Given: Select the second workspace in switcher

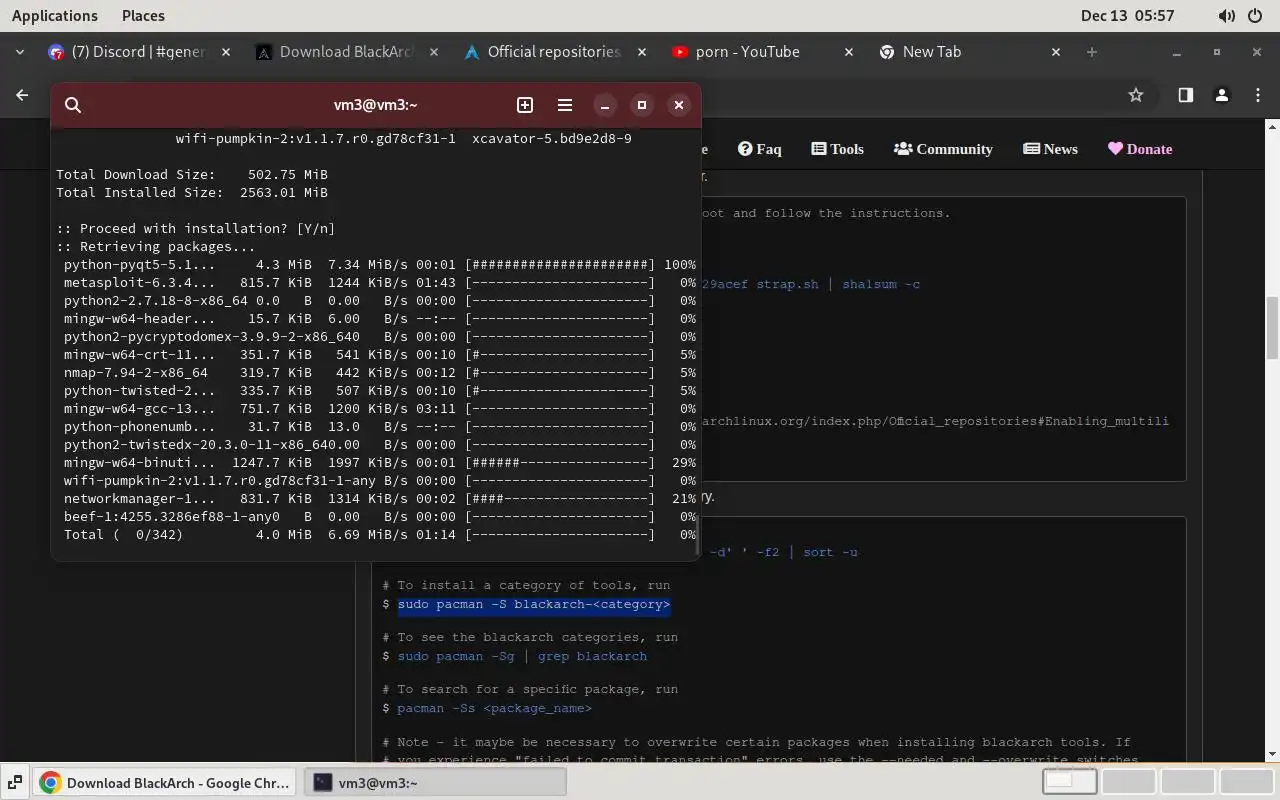Looking at the screenshot, I should click(1129, 782).
